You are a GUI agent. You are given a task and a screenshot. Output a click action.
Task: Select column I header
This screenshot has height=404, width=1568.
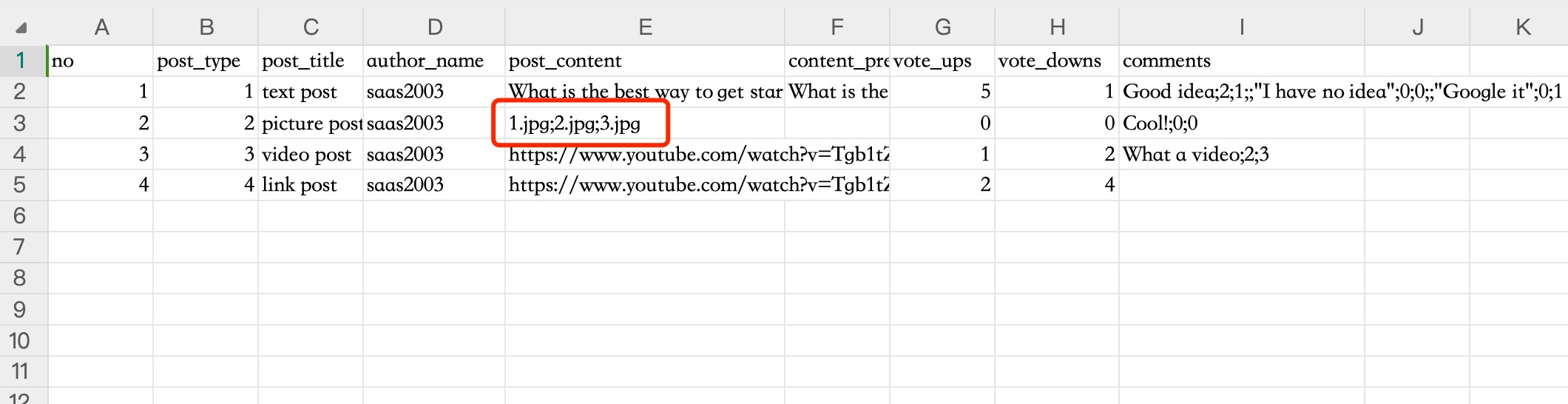(1240, 27)
